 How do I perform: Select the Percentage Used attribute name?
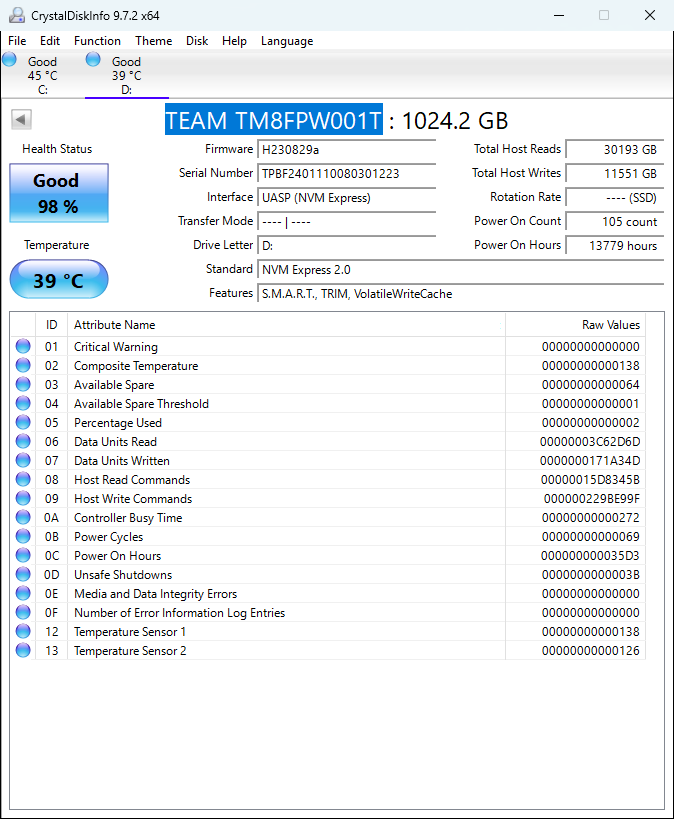(x=118, y=423)
